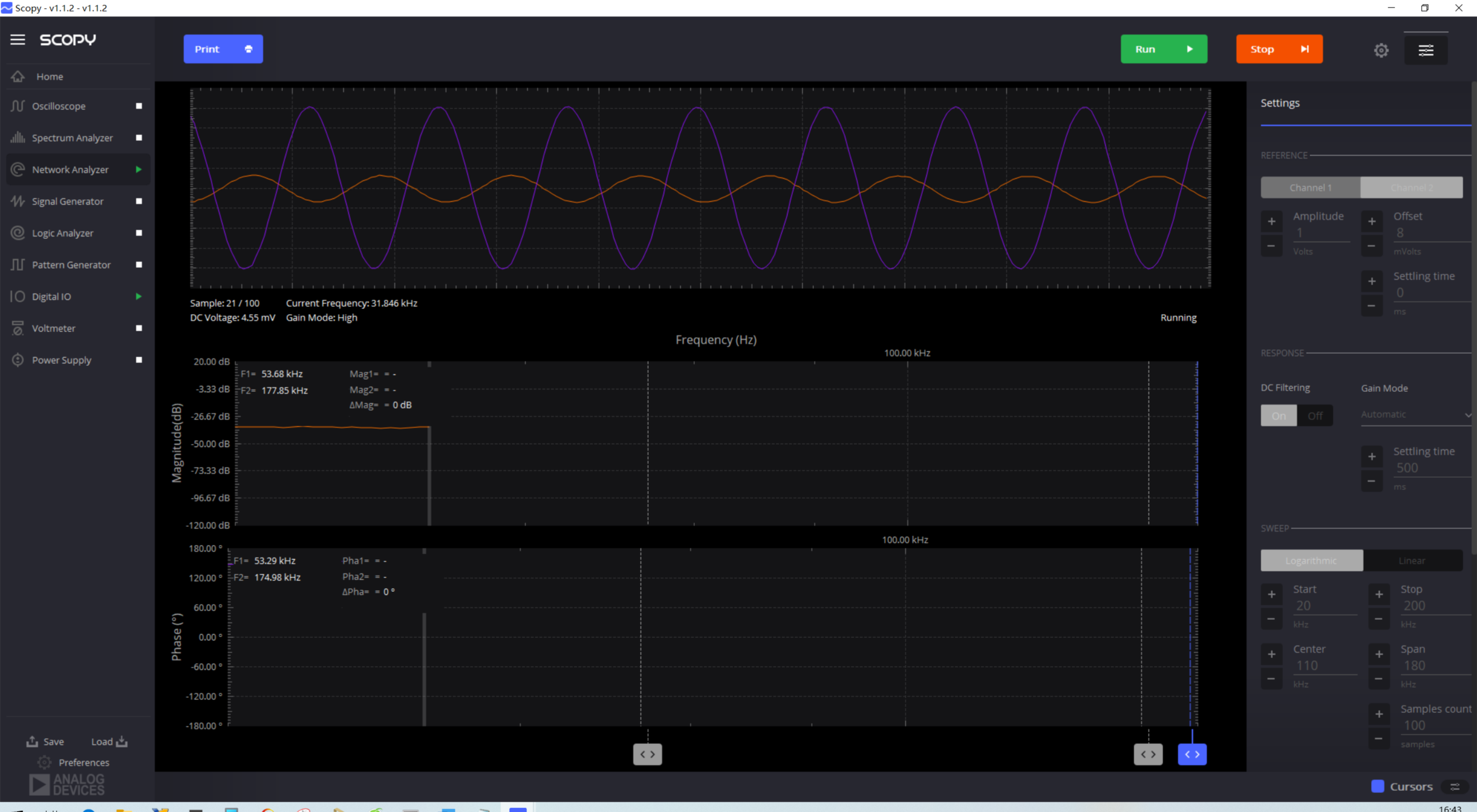Click the settings gear icon
Screen dimensions: 1477x812
[1381, 50]
